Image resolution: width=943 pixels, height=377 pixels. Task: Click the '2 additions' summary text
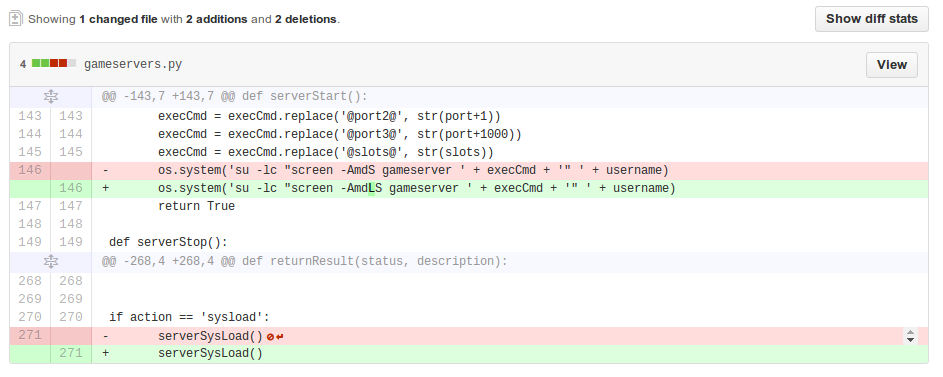[x=217, y=19]
